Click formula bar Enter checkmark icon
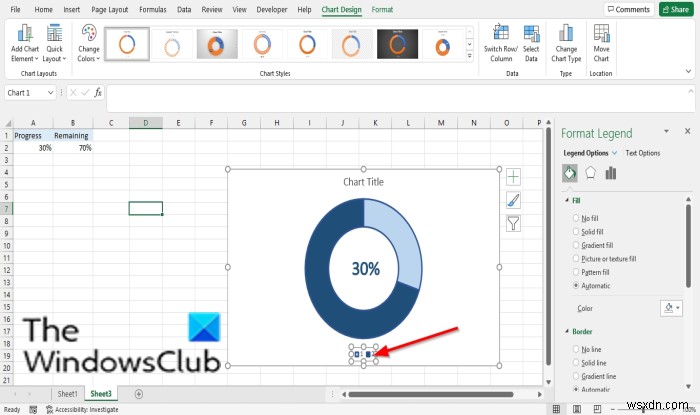 85,93
